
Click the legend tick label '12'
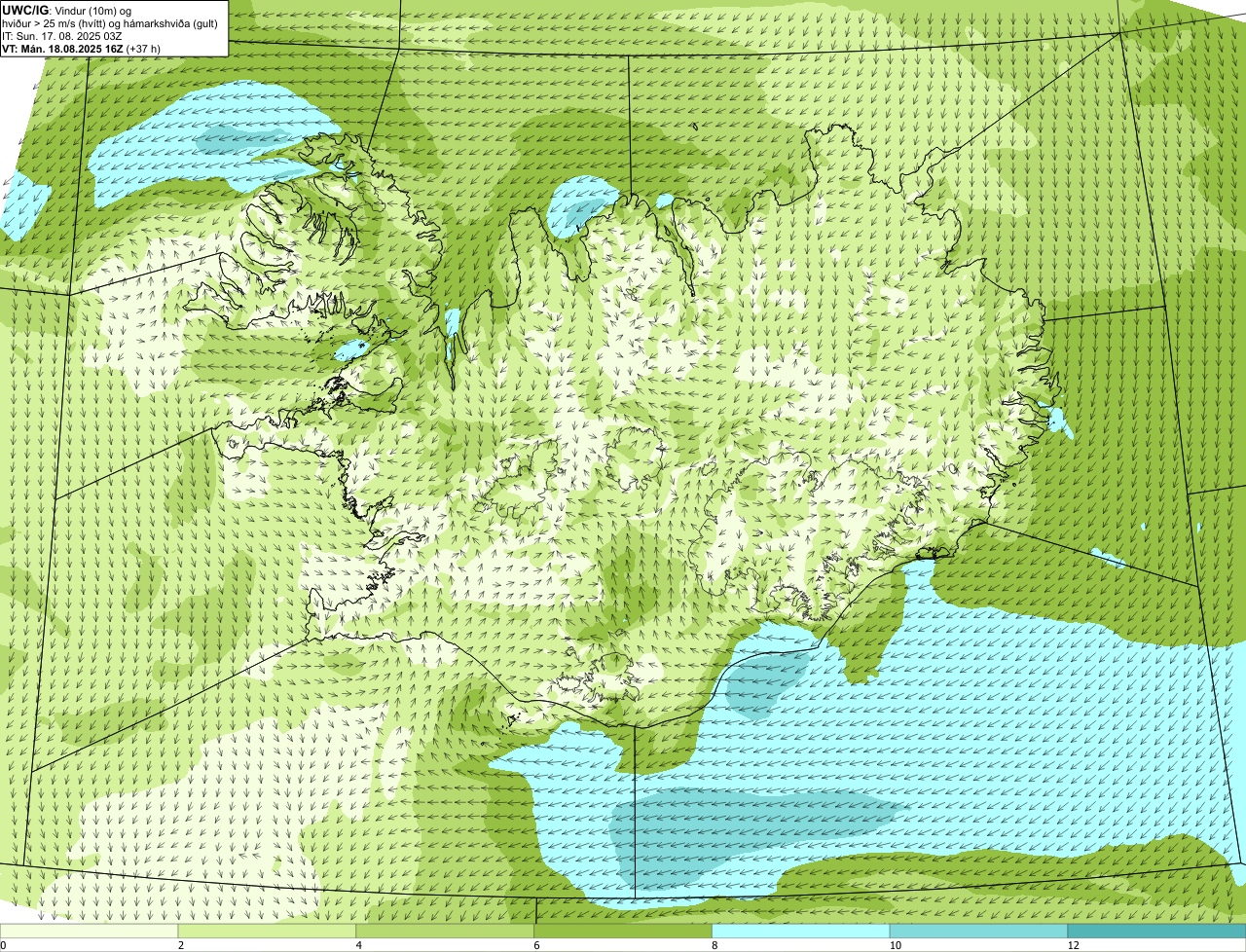point(1073,945)
